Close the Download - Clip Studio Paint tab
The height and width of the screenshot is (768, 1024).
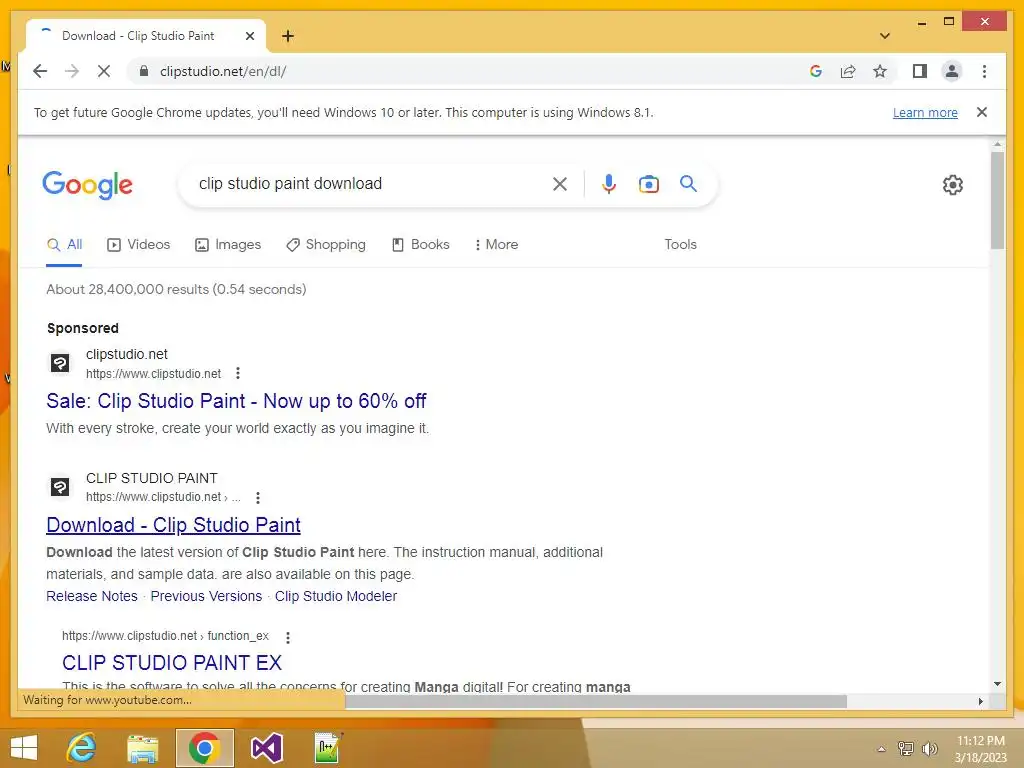pos(249,36)
